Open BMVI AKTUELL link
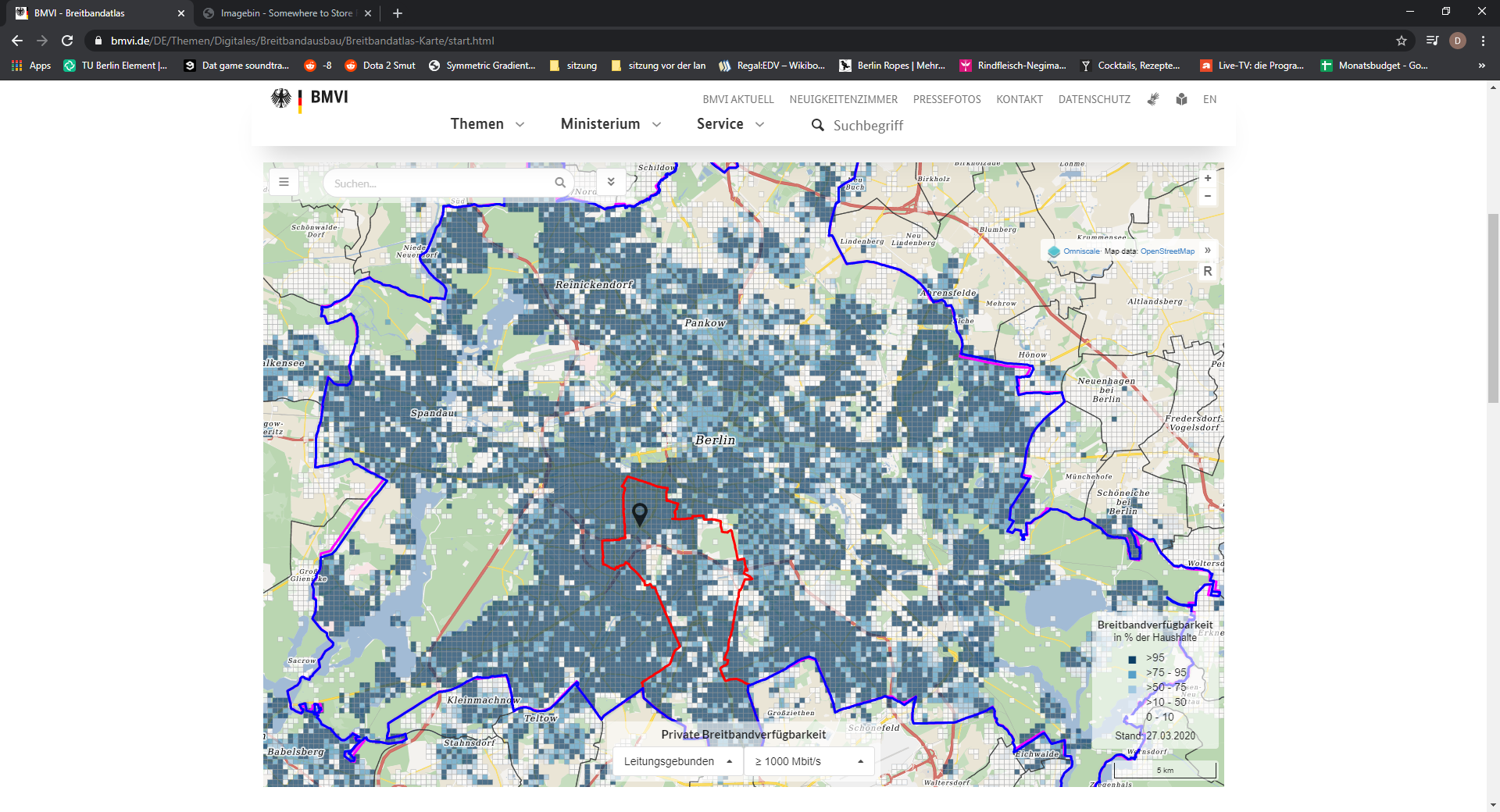The image size is (1500, 812). click(738, 99)
